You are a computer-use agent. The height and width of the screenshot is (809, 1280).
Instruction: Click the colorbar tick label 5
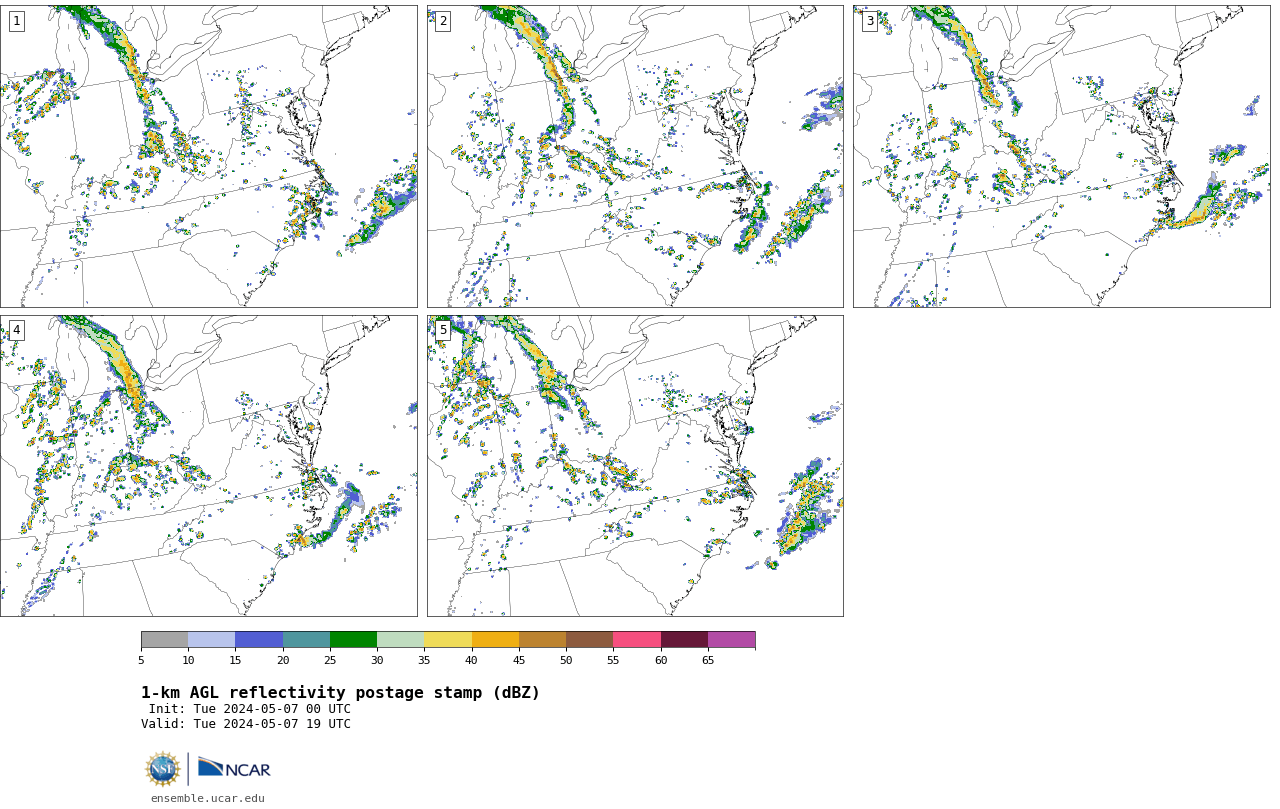coord(141,660)
